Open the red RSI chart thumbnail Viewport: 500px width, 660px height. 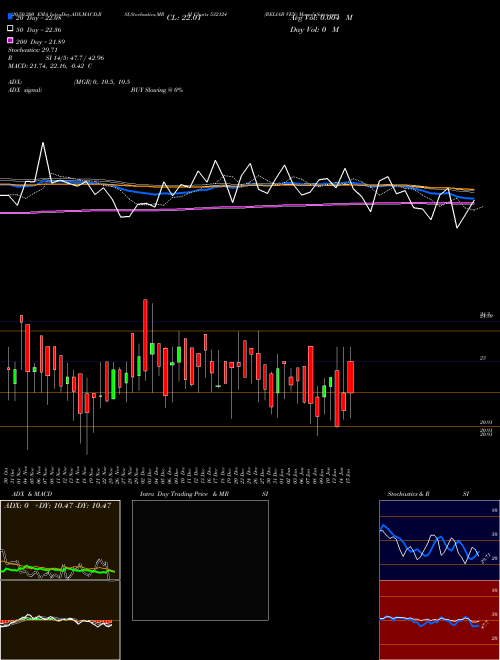(439, 620)
